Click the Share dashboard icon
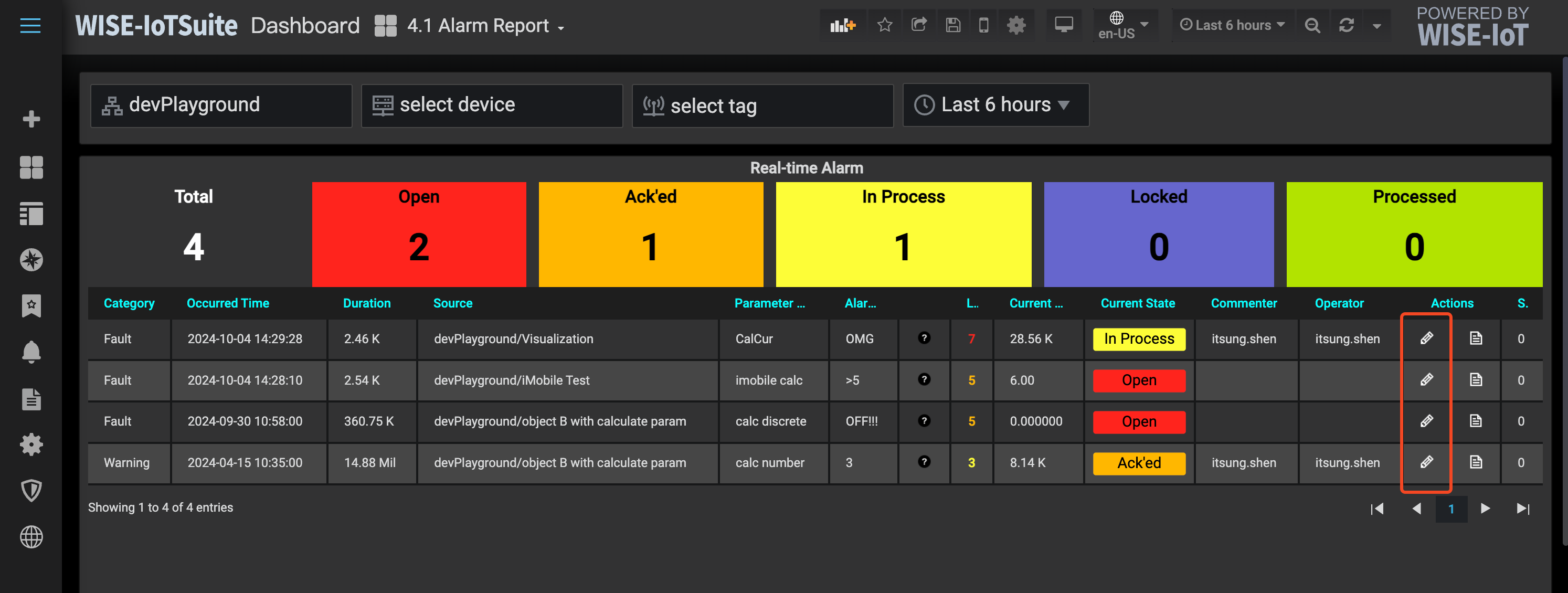 (x=918, y=26)
